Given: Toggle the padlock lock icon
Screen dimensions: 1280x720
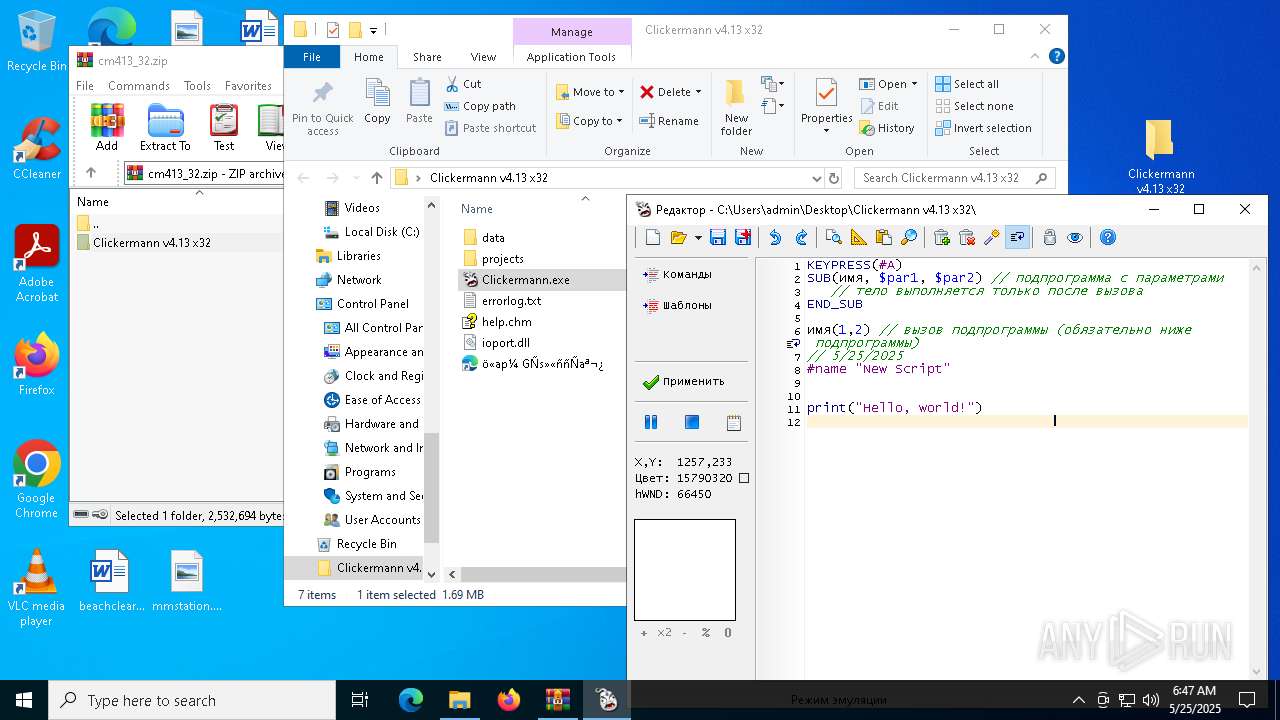Looking at the screenshot, I should point(1049,238).
